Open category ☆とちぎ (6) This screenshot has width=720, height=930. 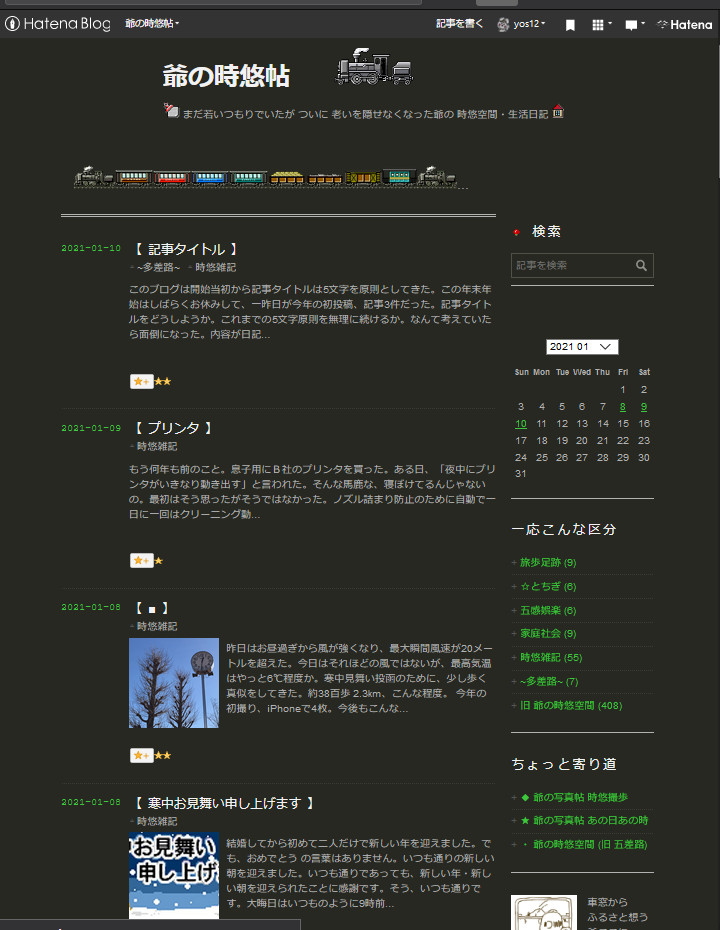(548, 586)
